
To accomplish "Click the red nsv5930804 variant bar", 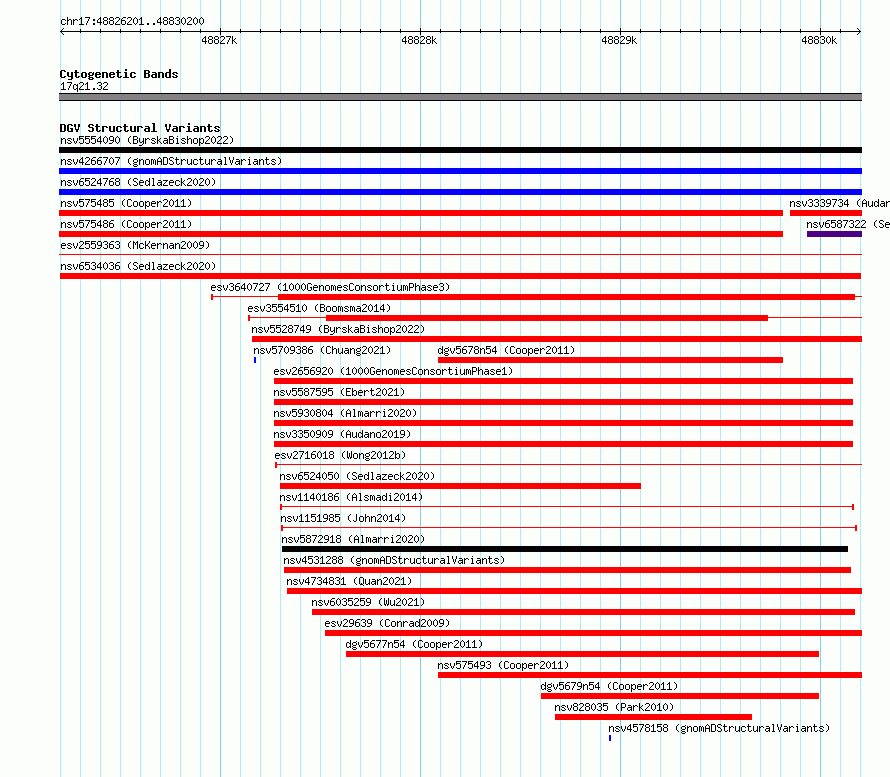I will click(564, 423).
